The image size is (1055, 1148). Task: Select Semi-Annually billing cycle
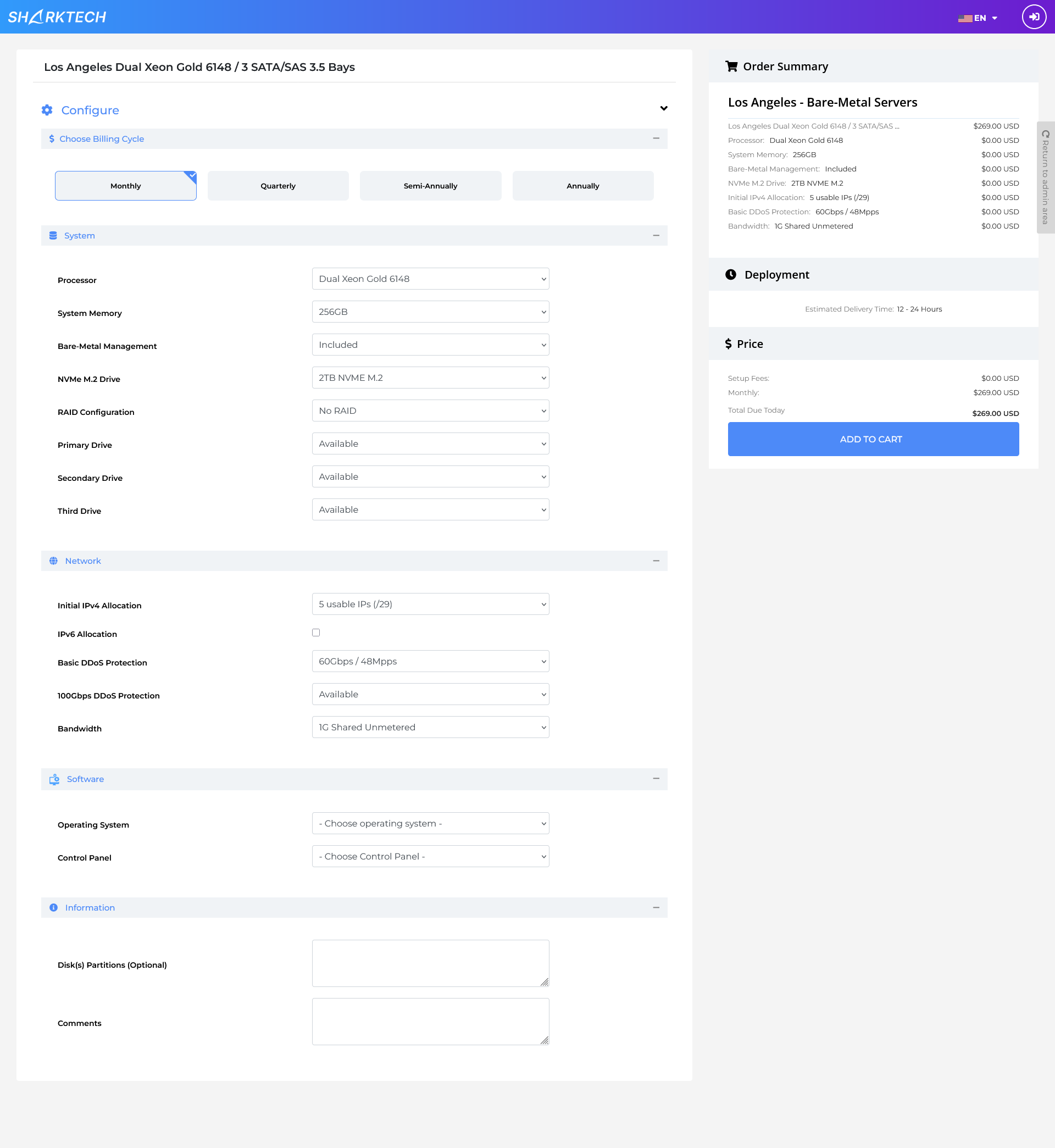430,186
